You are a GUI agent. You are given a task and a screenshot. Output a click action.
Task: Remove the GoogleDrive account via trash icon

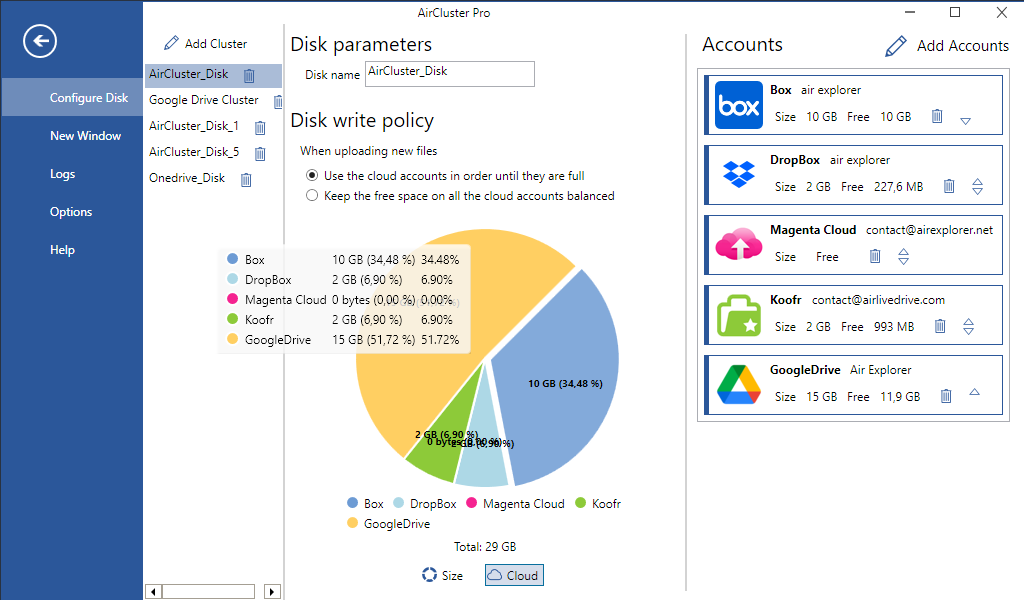946,396
